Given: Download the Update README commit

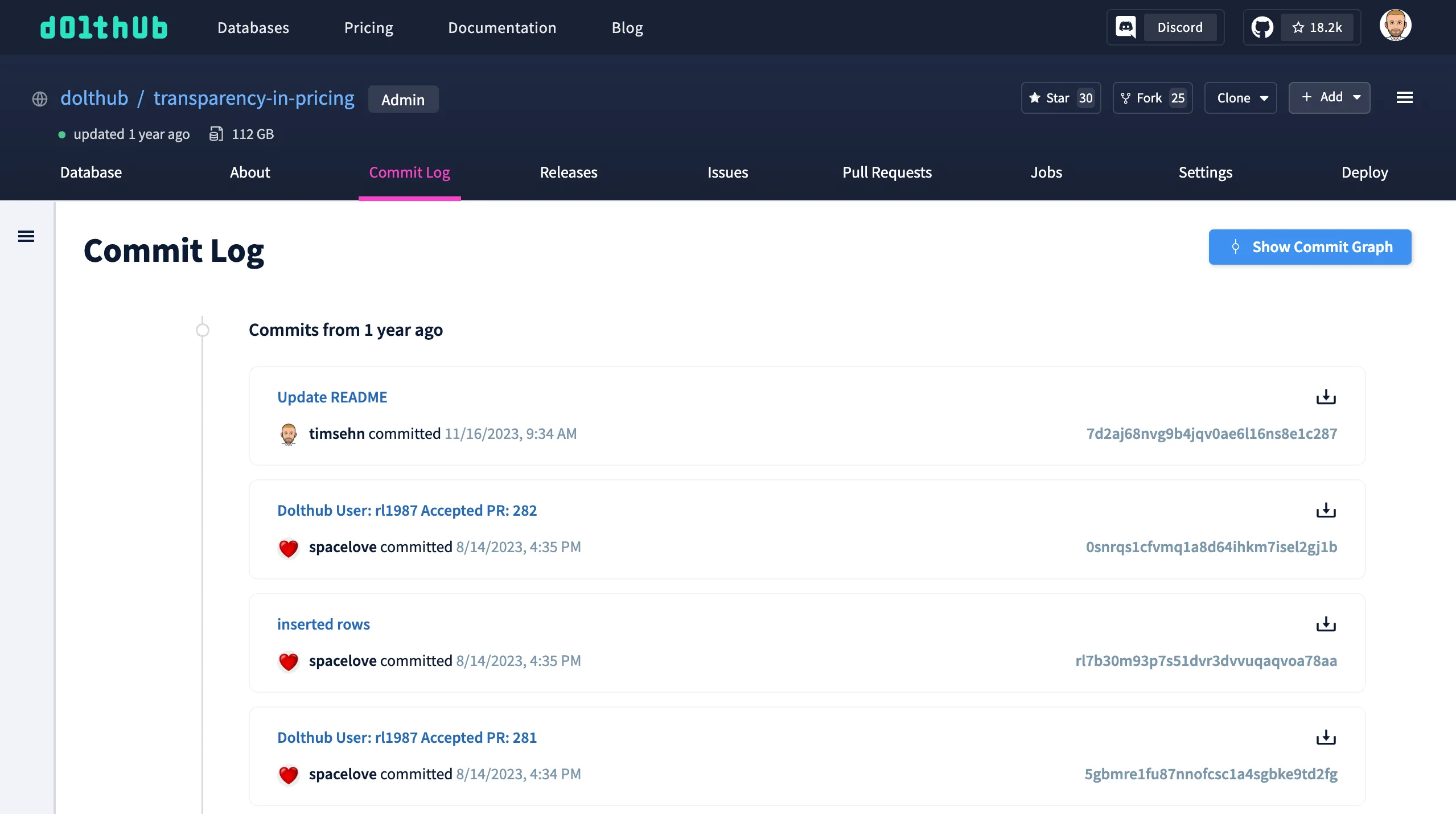Looking at the screenshot, I should click(x=1326, y=397).
